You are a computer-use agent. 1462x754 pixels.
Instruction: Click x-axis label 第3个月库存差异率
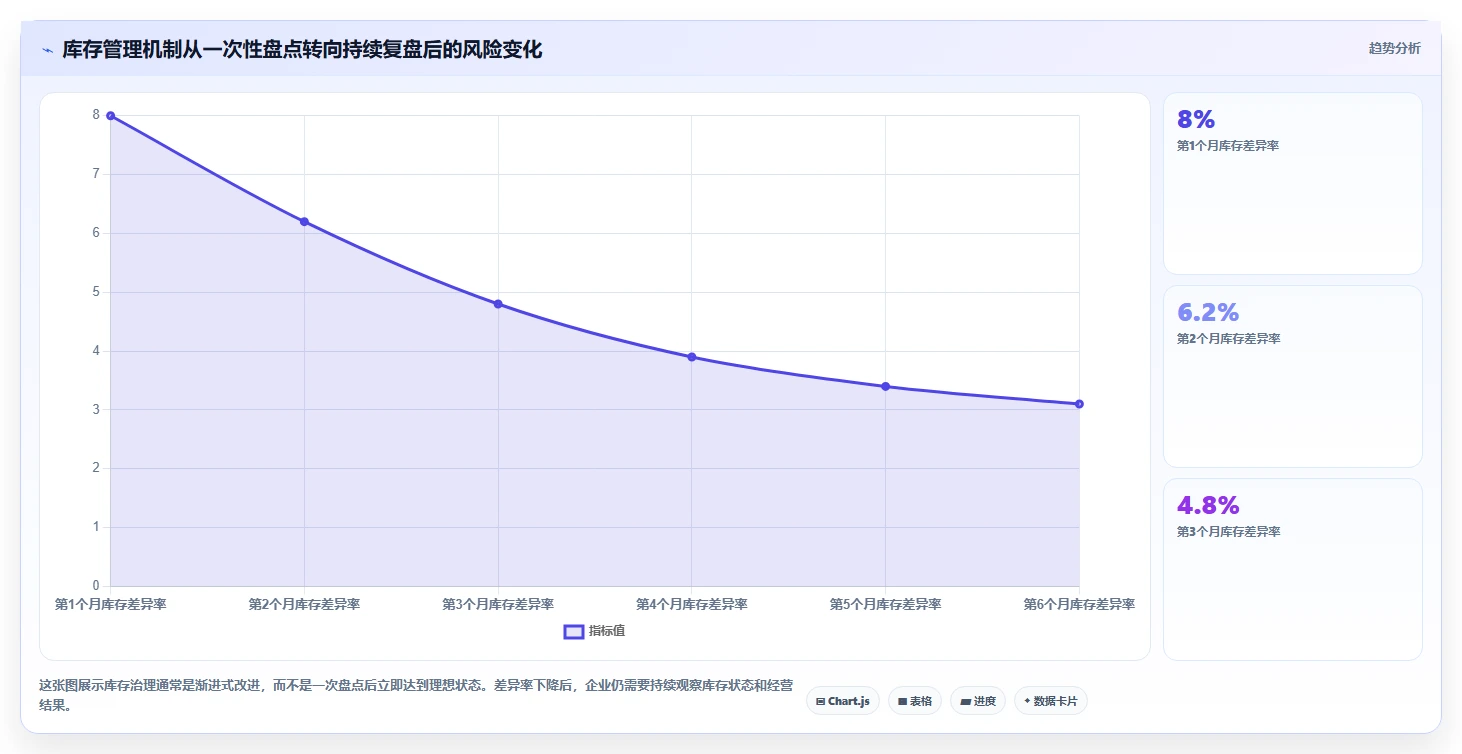498,605
